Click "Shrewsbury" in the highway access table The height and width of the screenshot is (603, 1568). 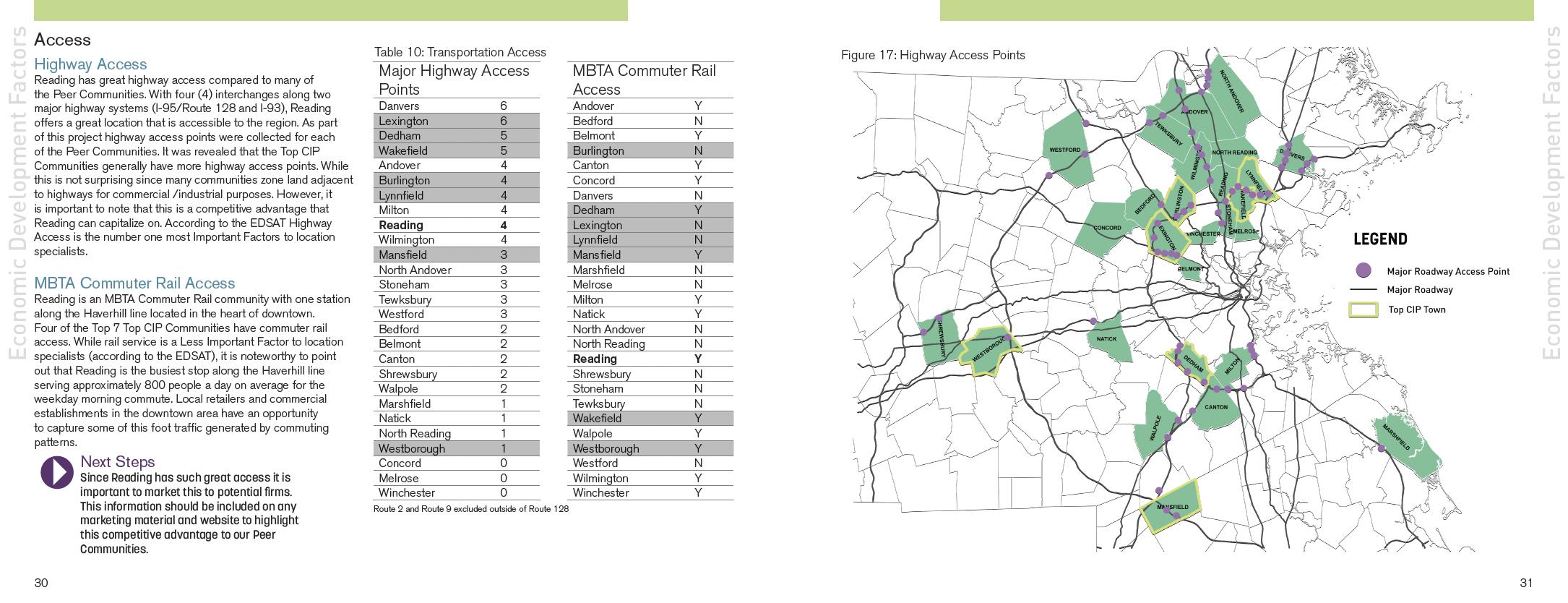pyautogui.click(x=408, y=375)
